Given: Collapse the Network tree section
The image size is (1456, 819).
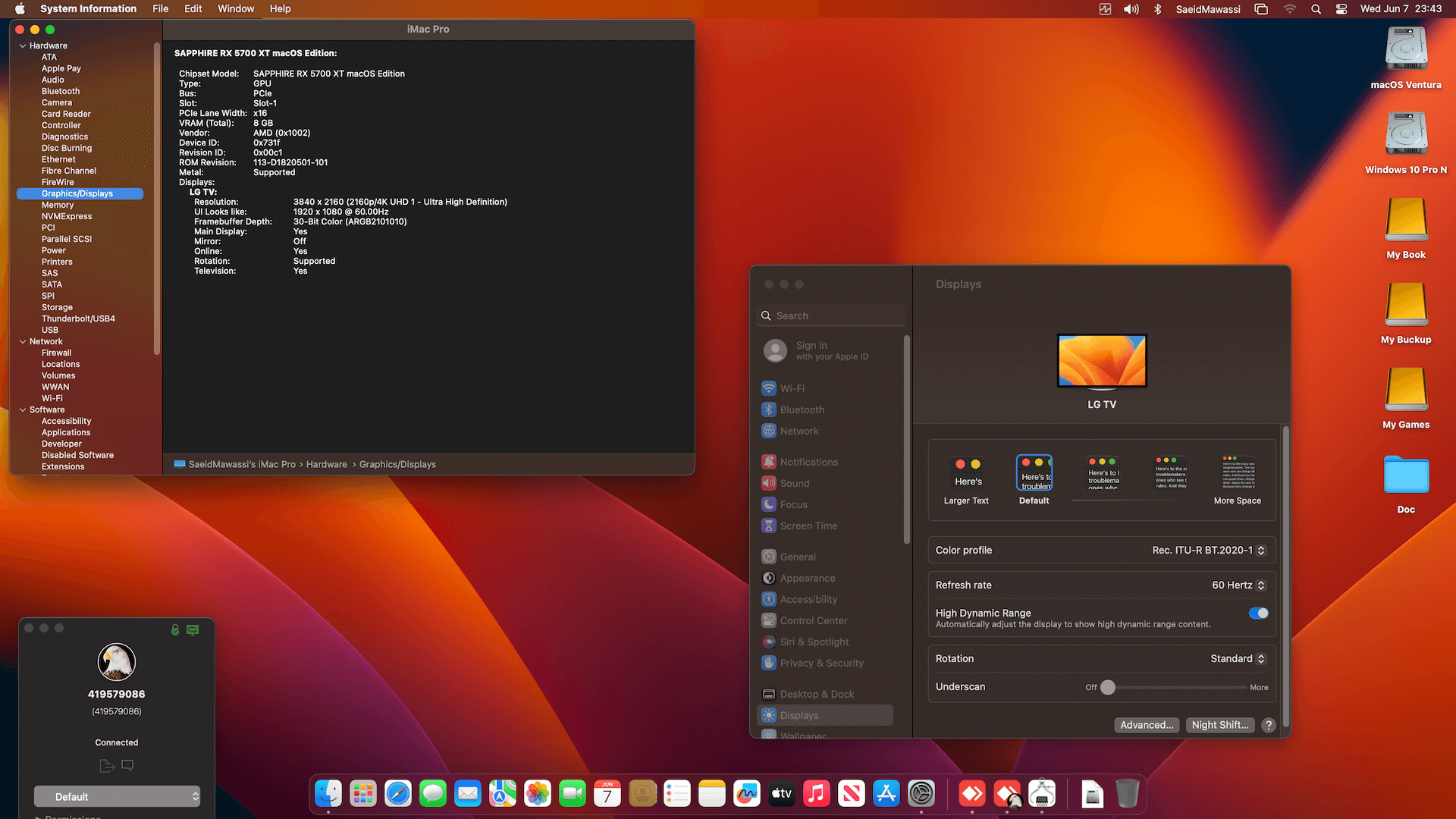Looking at the screenshot, I should 23,341.
